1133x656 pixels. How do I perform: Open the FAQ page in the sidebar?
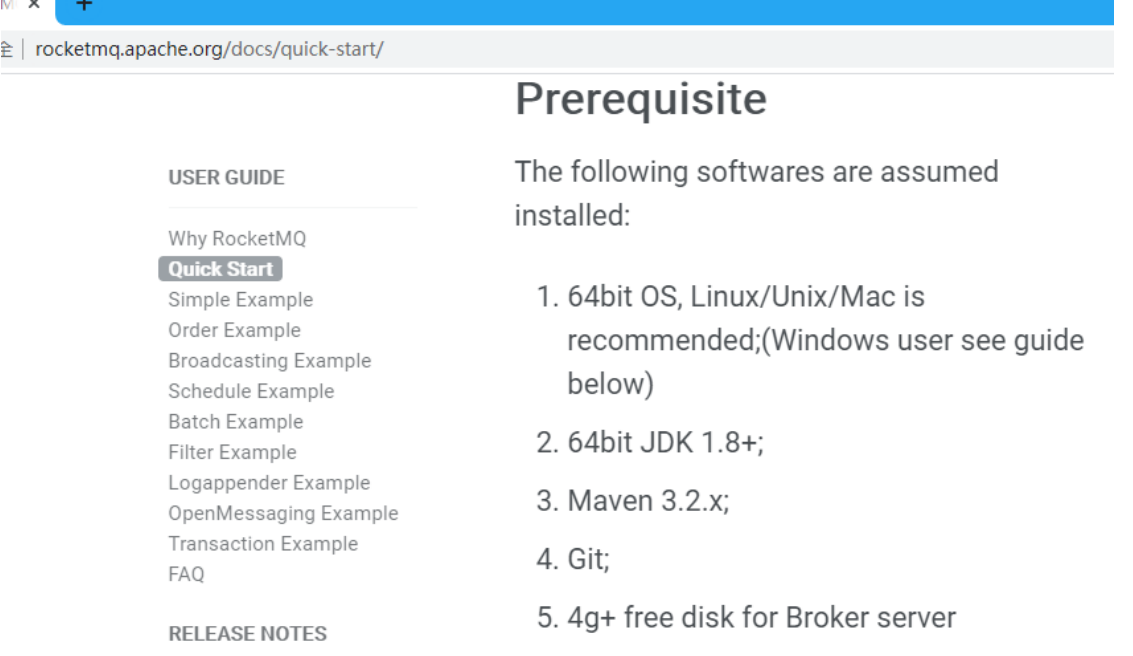186,574
